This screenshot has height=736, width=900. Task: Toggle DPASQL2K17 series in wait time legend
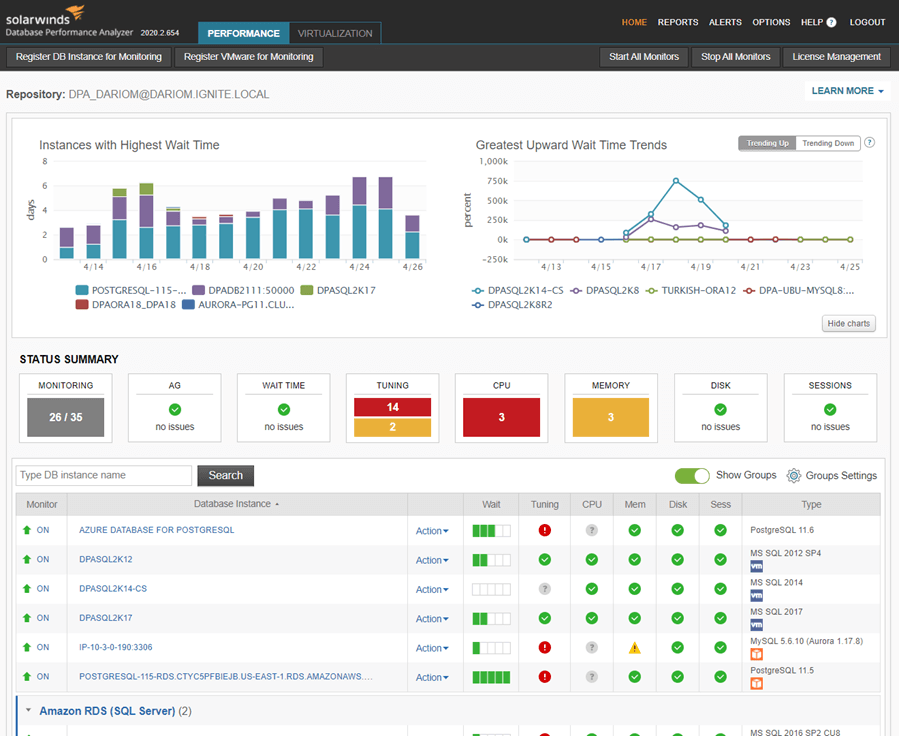[339, 290]
